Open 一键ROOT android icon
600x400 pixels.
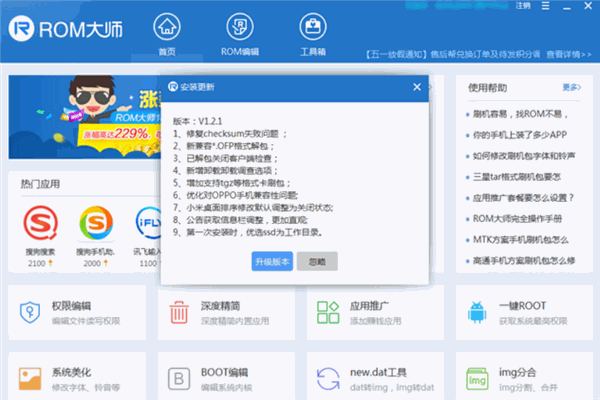tap(477, 312)
